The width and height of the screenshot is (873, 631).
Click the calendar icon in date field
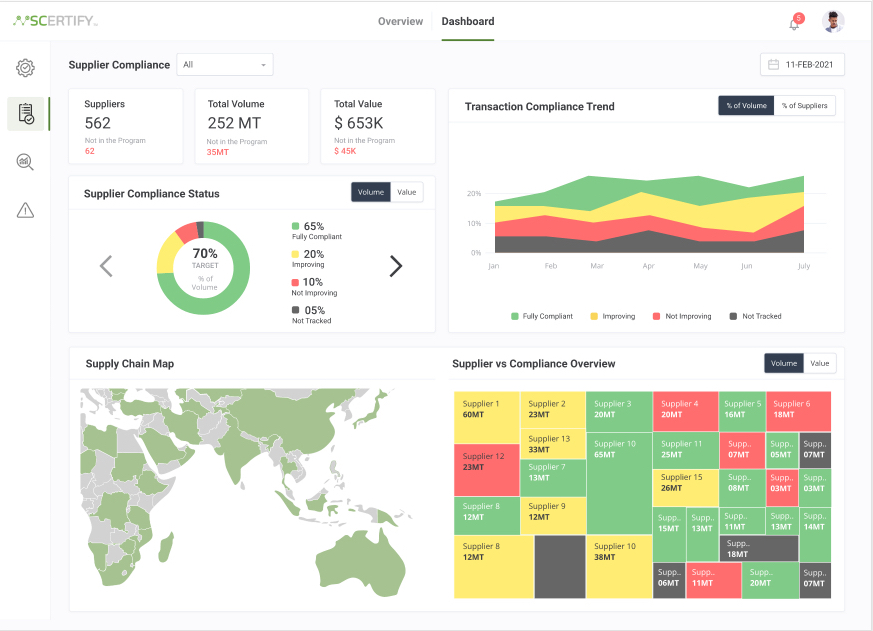tap(773, 65)
